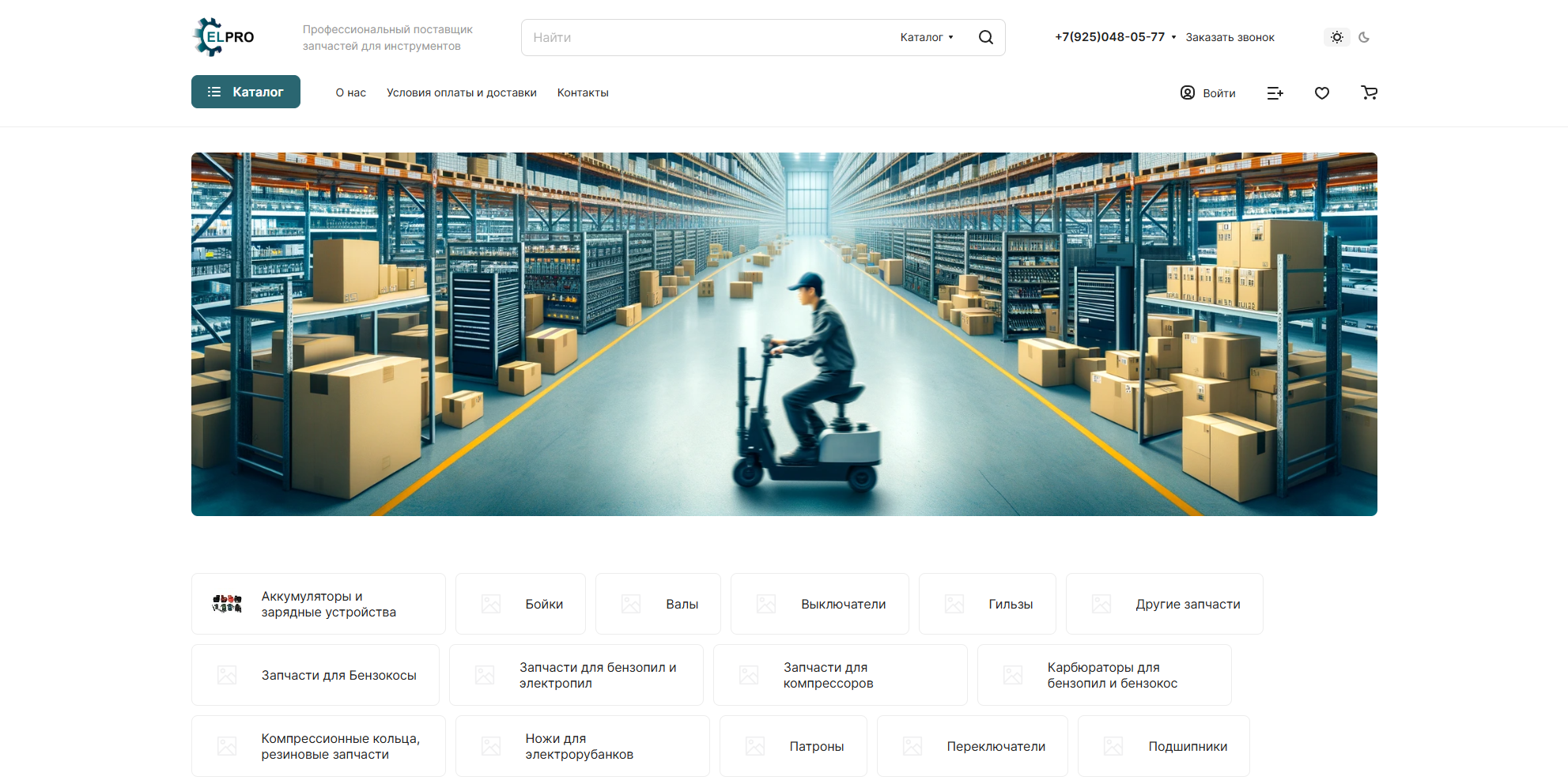1568x784 pixels.
Task: Expand the phone number dropdown arrow
Action: tap(1173, 37)
